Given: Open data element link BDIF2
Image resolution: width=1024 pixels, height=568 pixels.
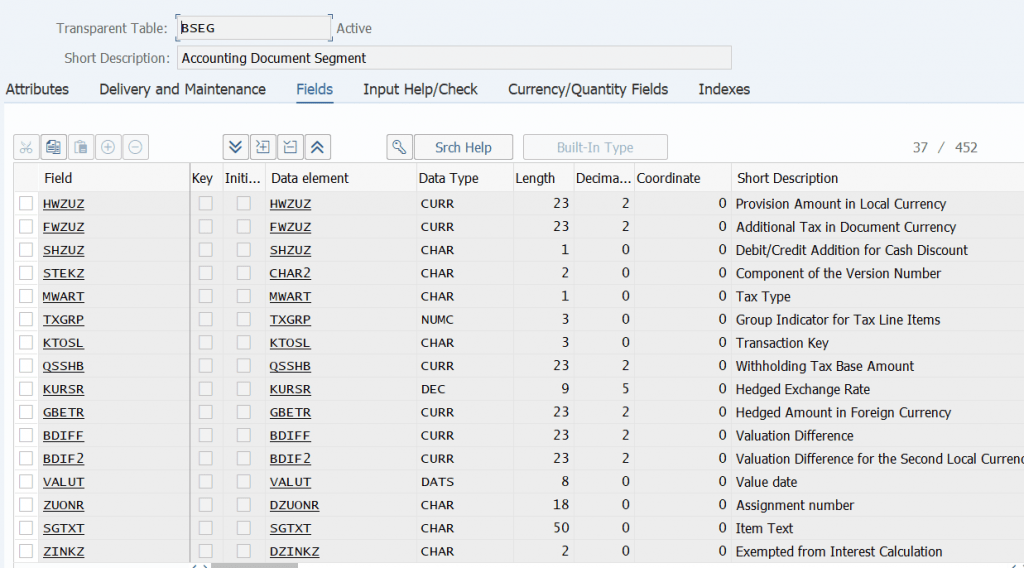Looking at the screenshot, I should (x=290, y=459).
